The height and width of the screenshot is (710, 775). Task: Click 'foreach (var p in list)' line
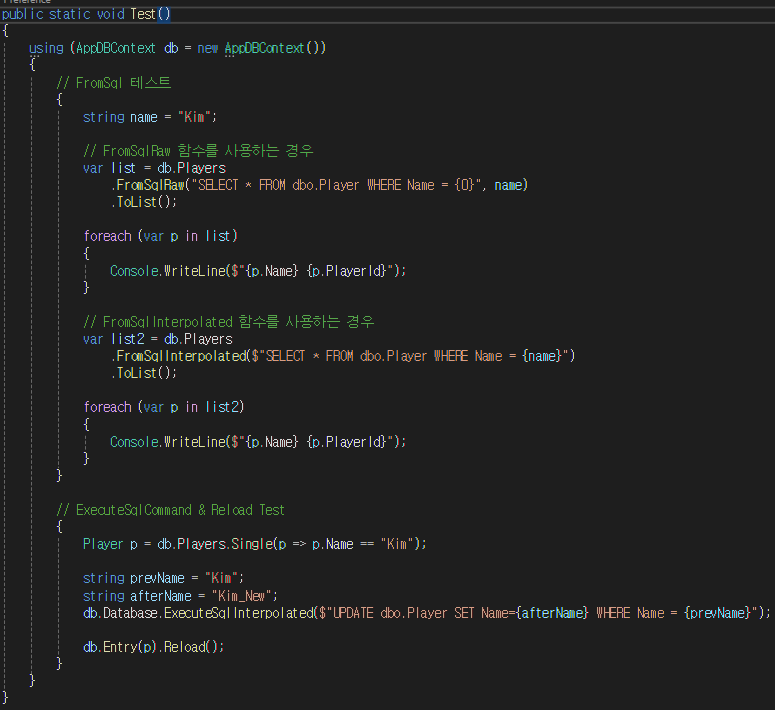(x=161, y=236)
